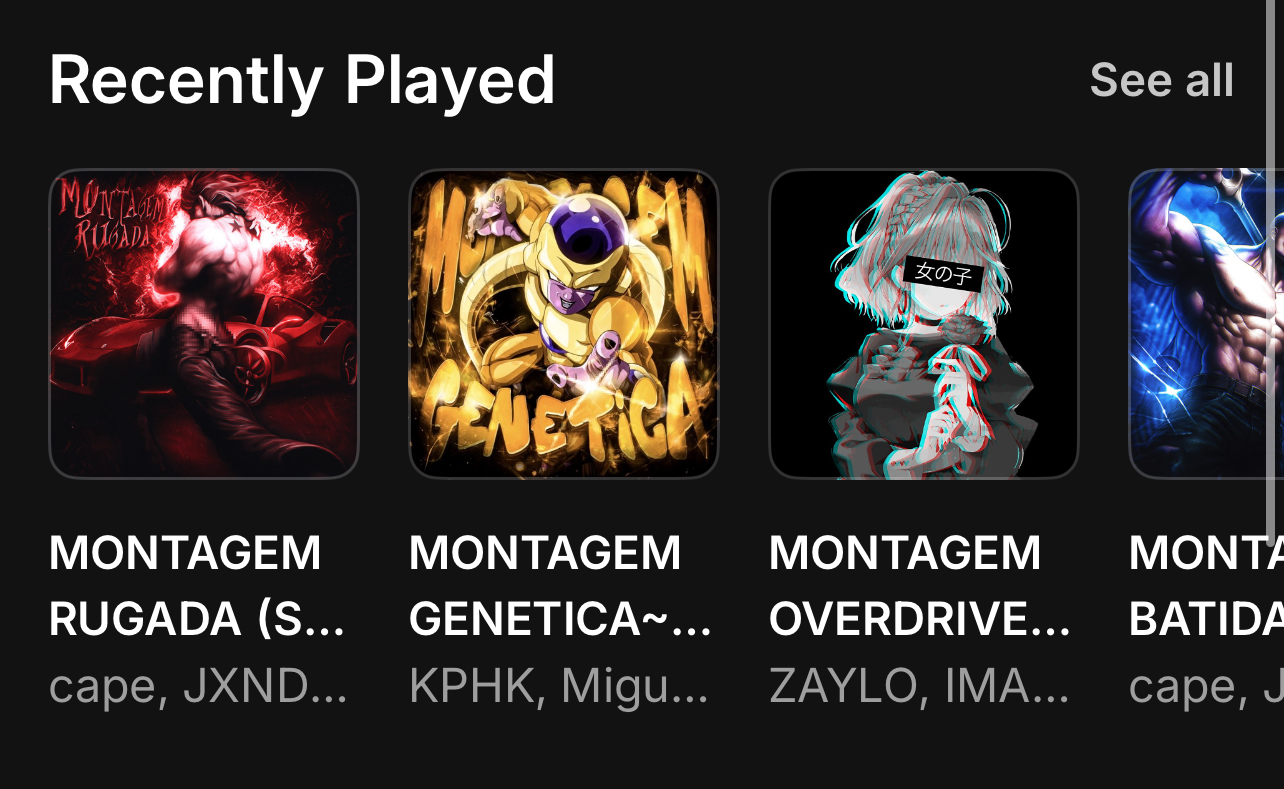
Task: Click the partially visible MONTA BATIDA title
Action: (1206, 586)
